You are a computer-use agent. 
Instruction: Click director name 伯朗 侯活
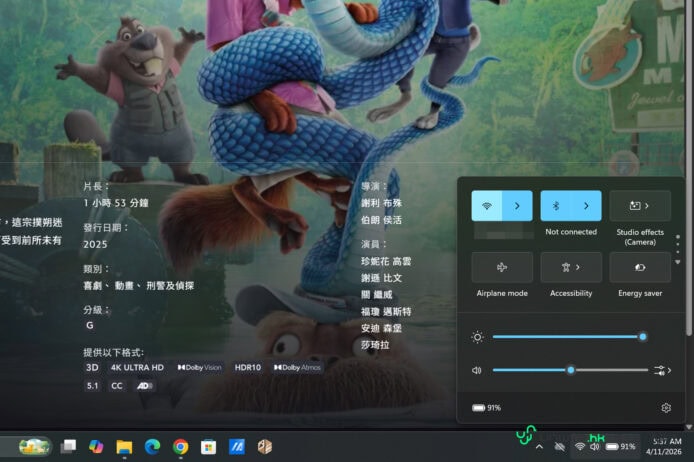coord(381,220)
